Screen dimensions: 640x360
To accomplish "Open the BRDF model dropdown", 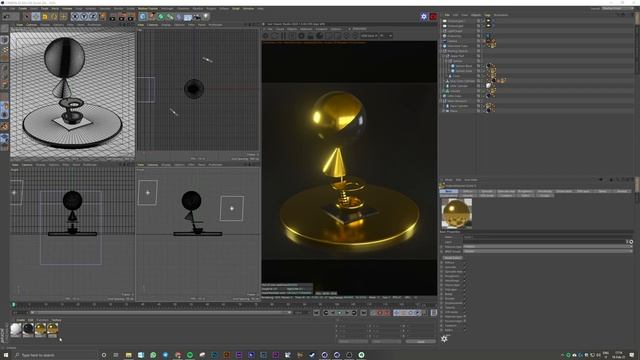I will coord(548,251).
